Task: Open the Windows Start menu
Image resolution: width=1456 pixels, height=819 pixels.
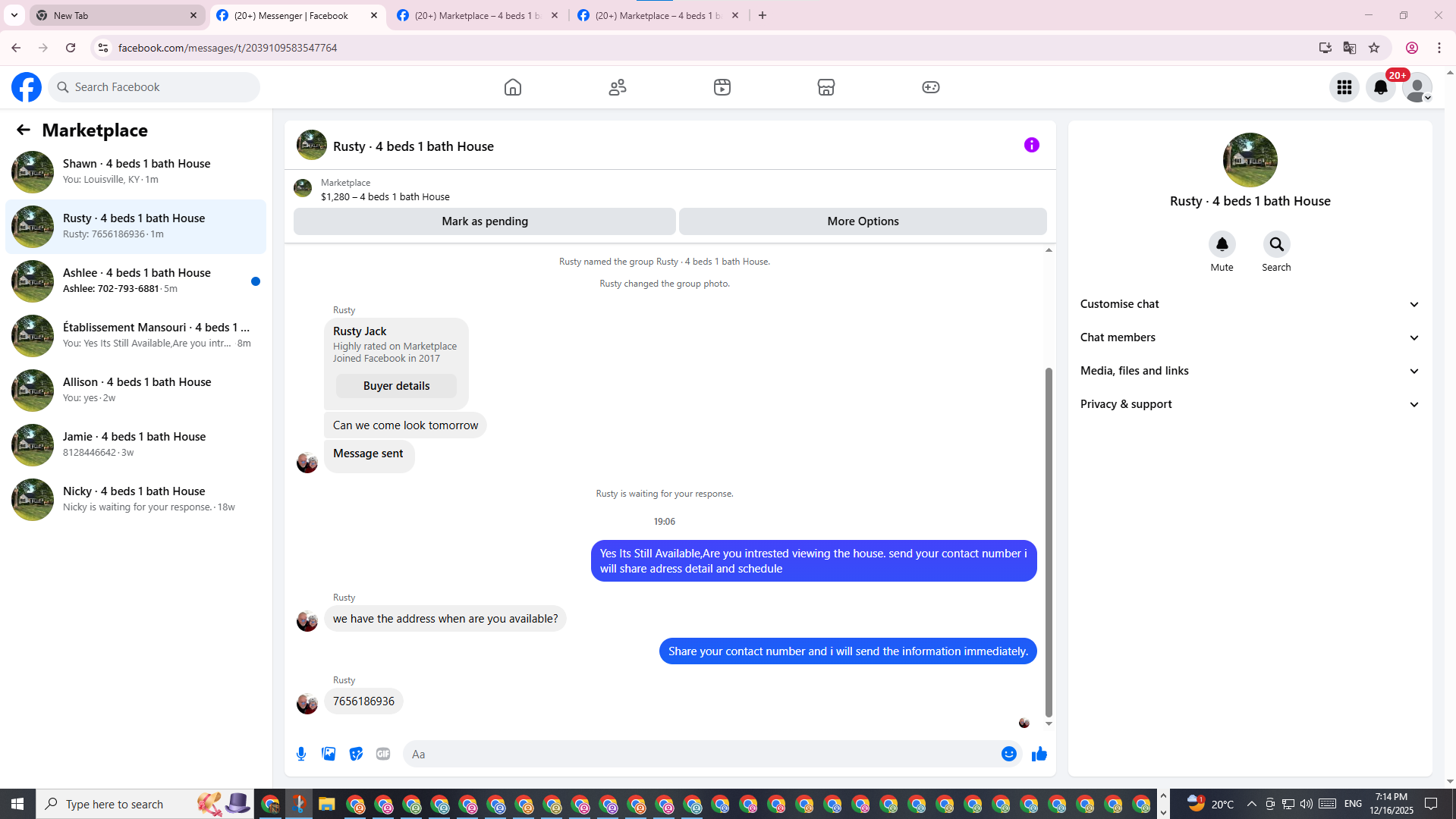Action: pyautogui.click(x=17, y=804)
